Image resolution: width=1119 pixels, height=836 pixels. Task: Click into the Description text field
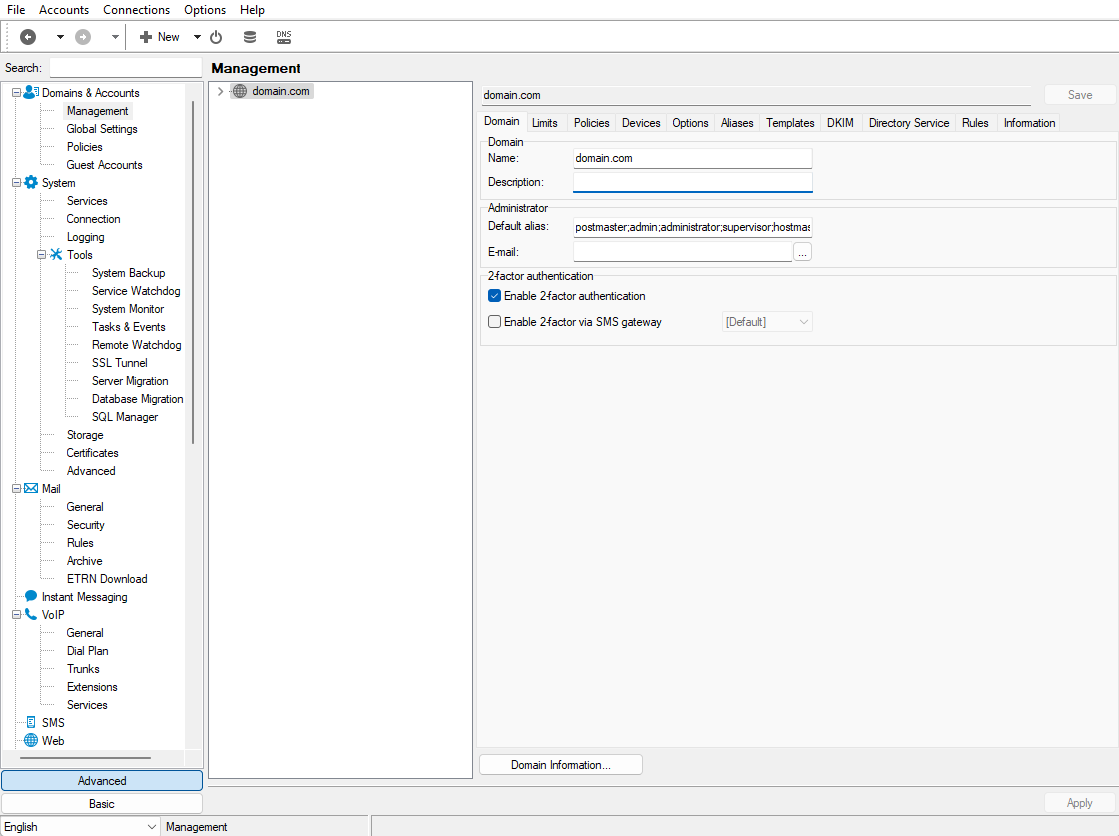[x=692, y=182]
